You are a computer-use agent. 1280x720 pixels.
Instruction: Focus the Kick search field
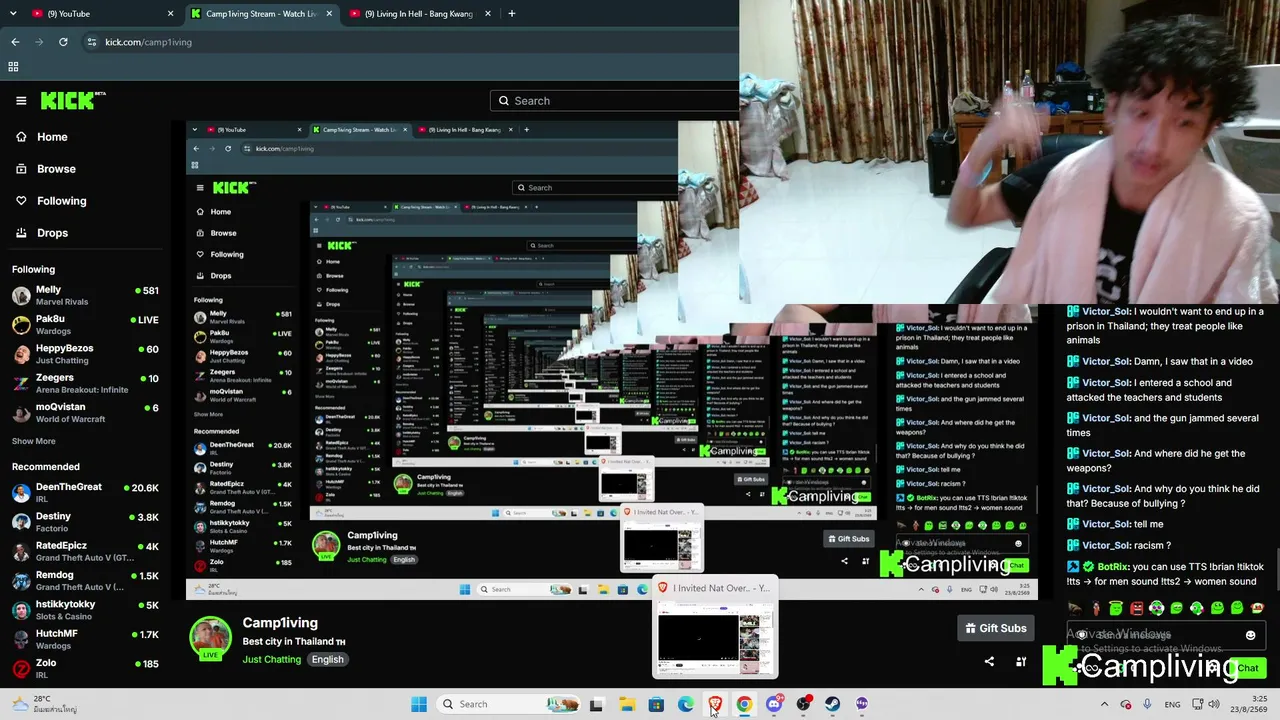pos(614,101)
